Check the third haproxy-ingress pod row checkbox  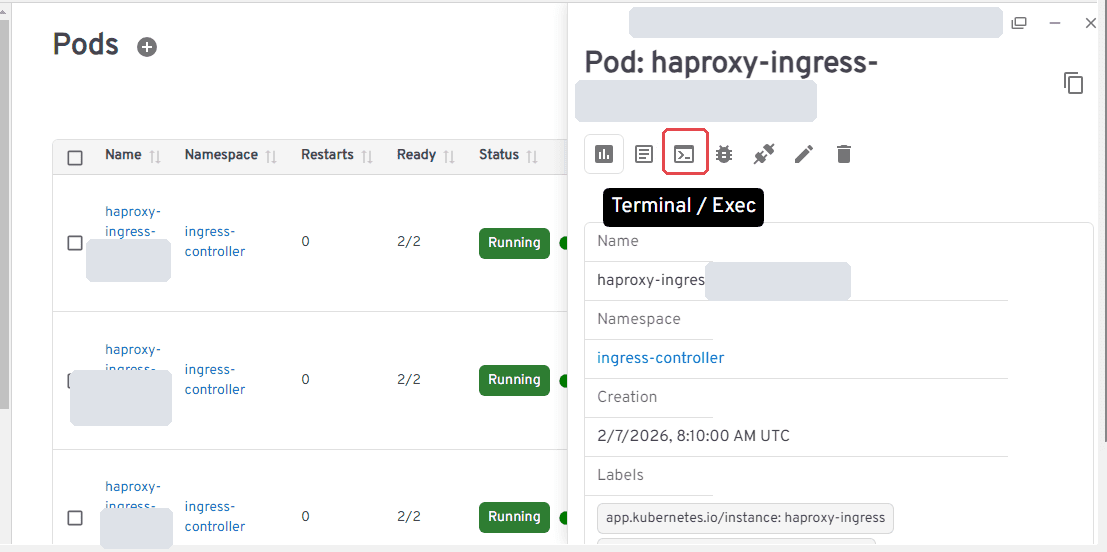pos(75,518)
